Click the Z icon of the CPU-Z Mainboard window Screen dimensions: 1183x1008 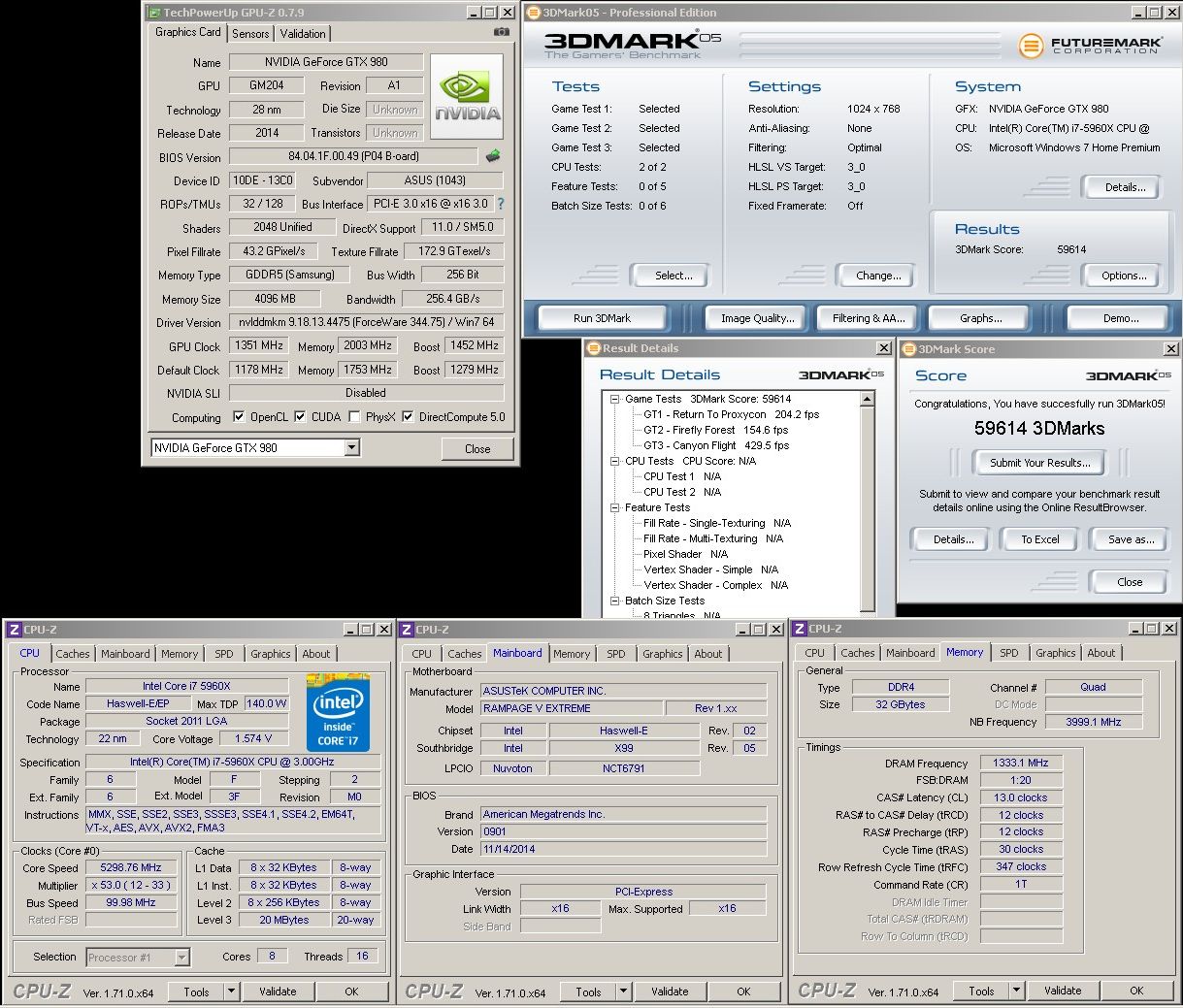coord(408,630)
